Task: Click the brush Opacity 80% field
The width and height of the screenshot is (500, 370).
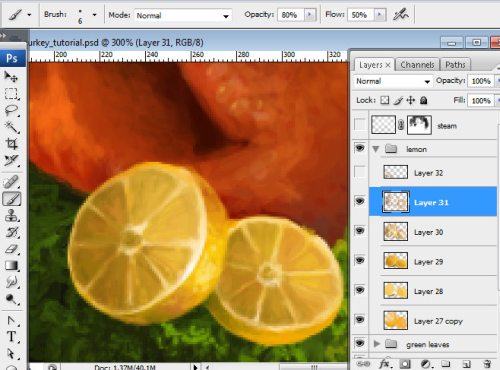Action: tap(291, 15)
